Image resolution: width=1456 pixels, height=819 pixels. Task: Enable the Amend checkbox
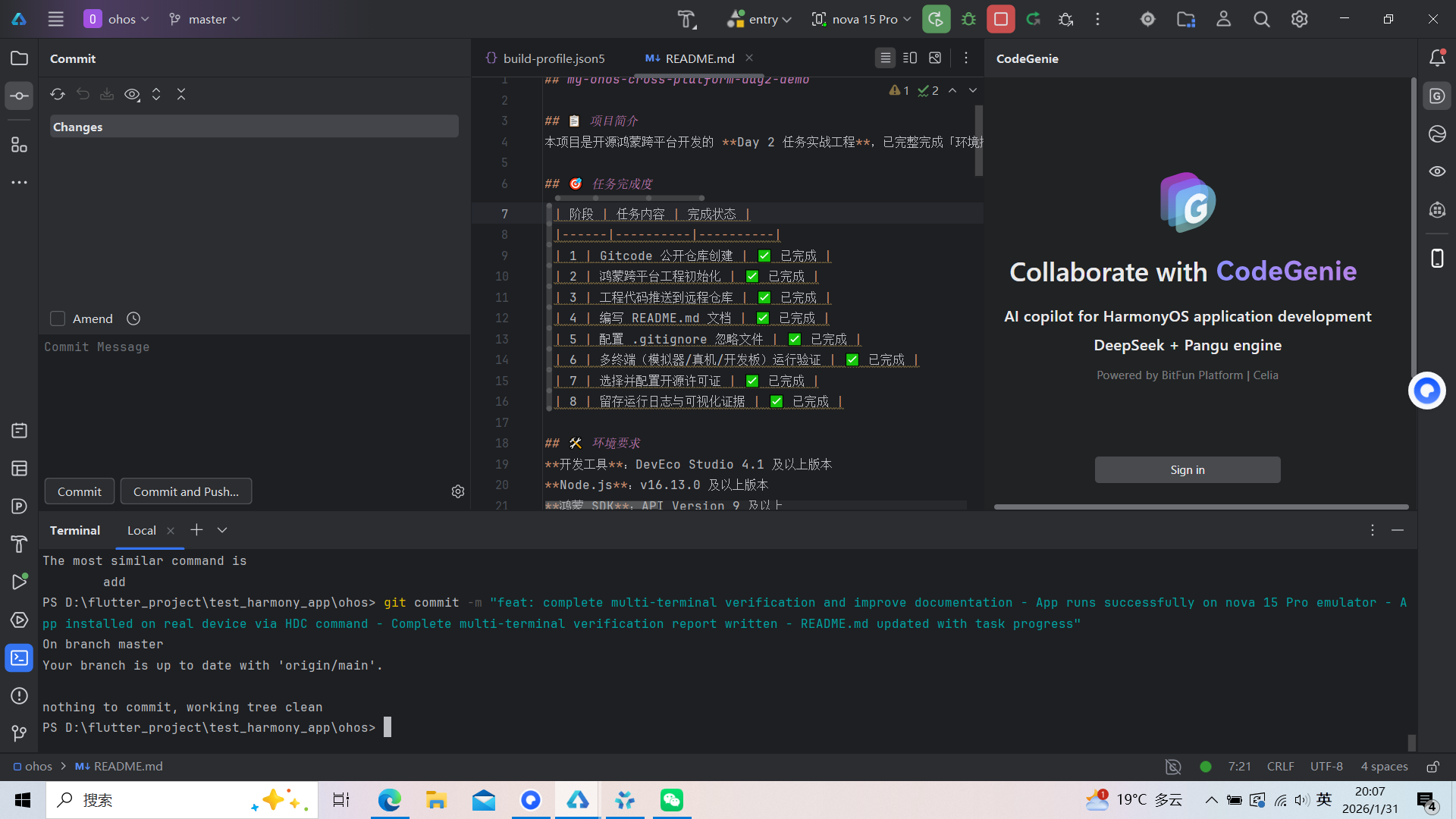pos(58,318)
